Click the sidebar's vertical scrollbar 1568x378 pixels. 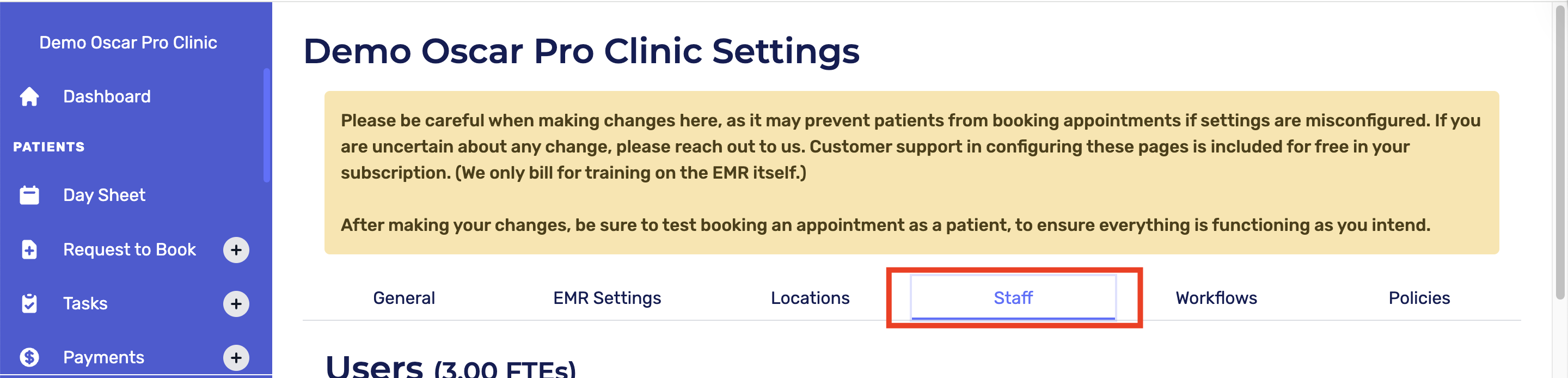click(x=266, y=125)
